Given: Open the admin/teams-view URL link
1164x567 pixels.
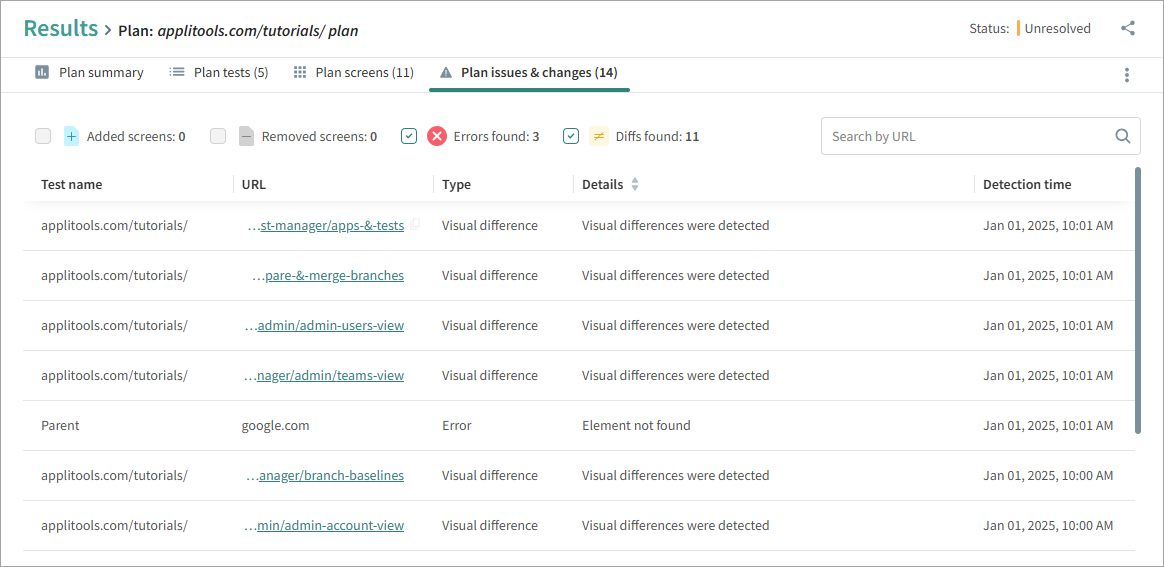Looking at the screenshot, I should 330,376.
